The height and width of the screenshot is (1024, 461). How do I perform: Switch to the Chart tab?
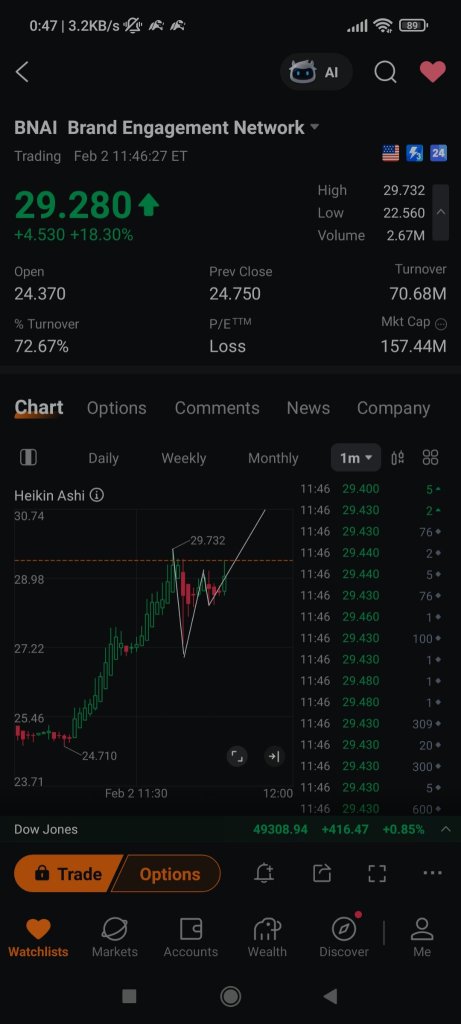coord(39,408)
